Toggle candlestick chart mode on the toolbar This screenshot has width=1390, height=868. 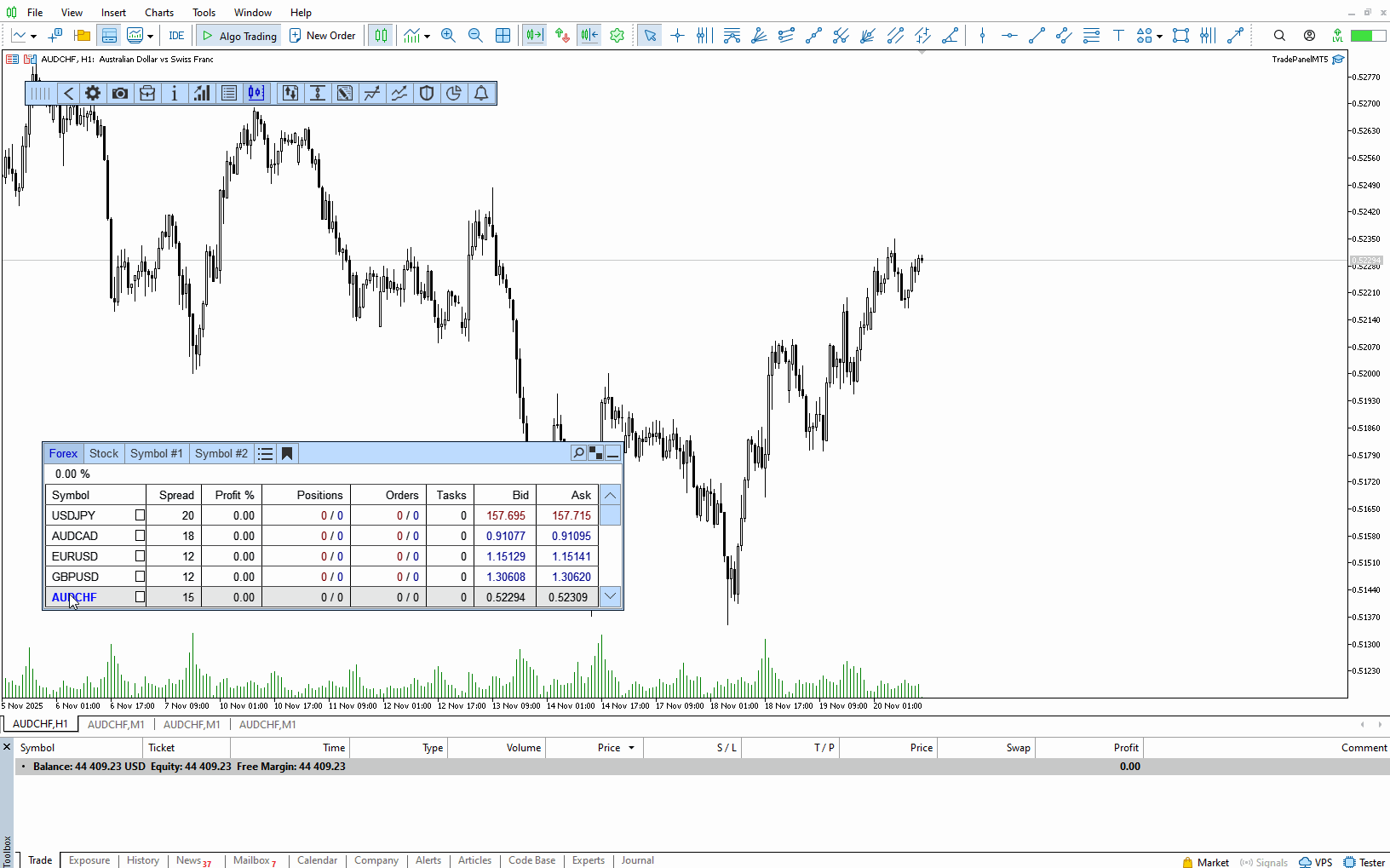[381, 36]
